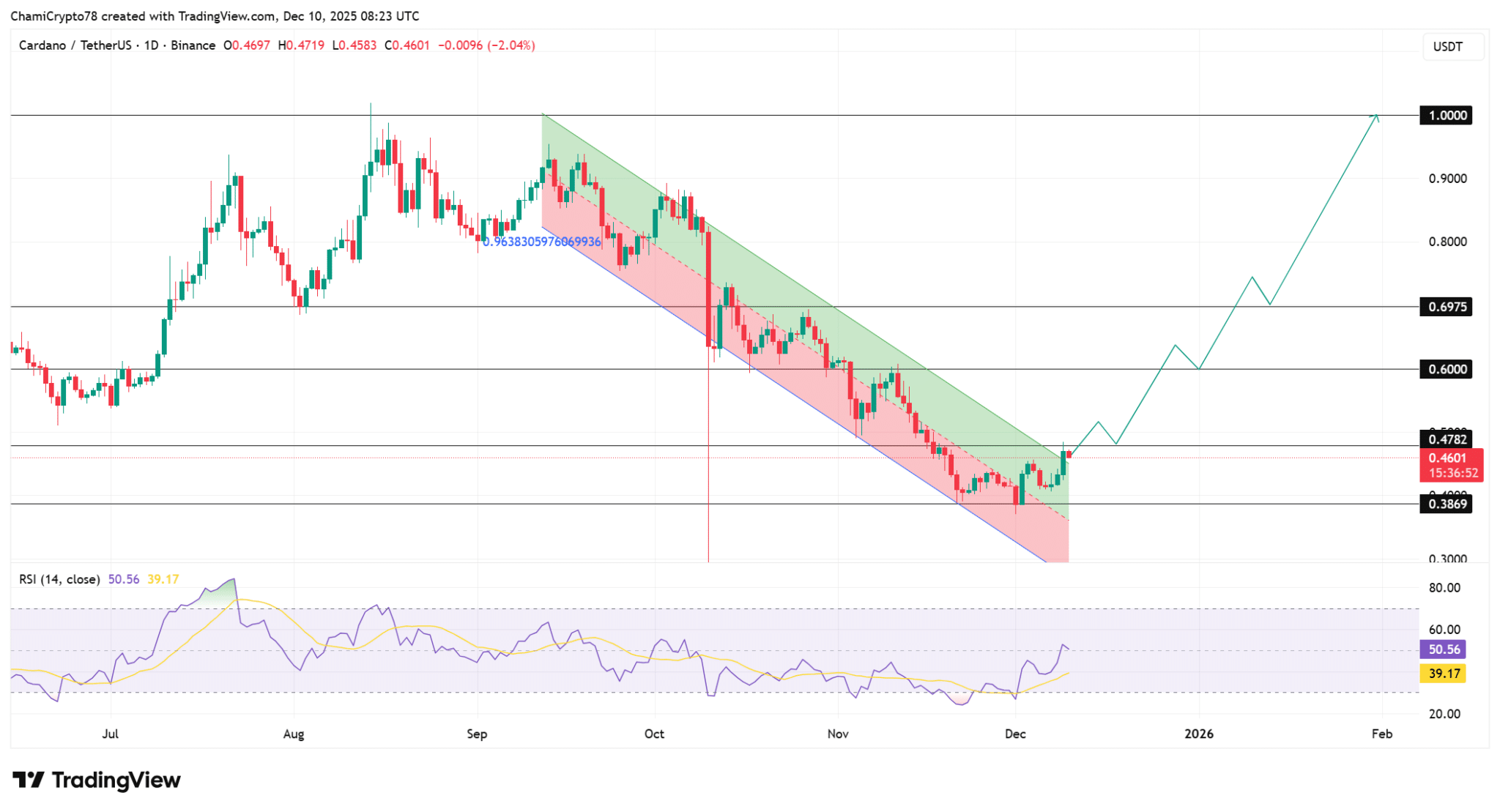Click the yellow 39.17 RSI value badge
Image resolution: width=1500 pixels, height=812 pixels.
click(1441, 672)
